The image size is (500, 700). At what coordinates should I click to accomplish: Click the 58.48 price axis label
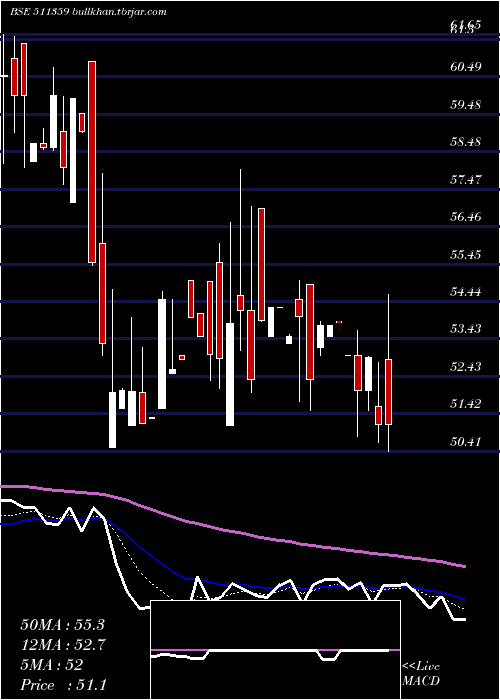466,142
